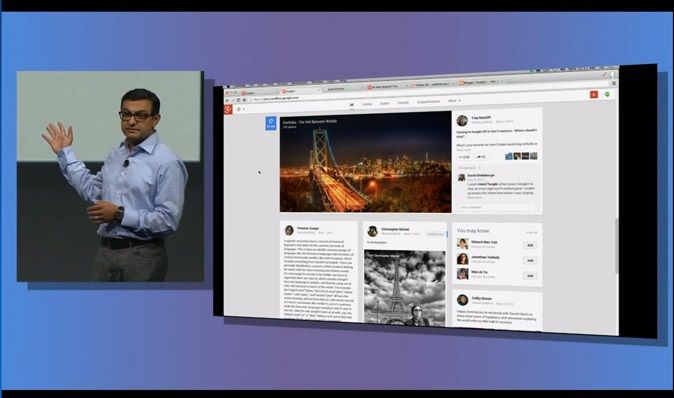Open Christopher Michel's avatar
674x398 pixels.
point(372,231)
